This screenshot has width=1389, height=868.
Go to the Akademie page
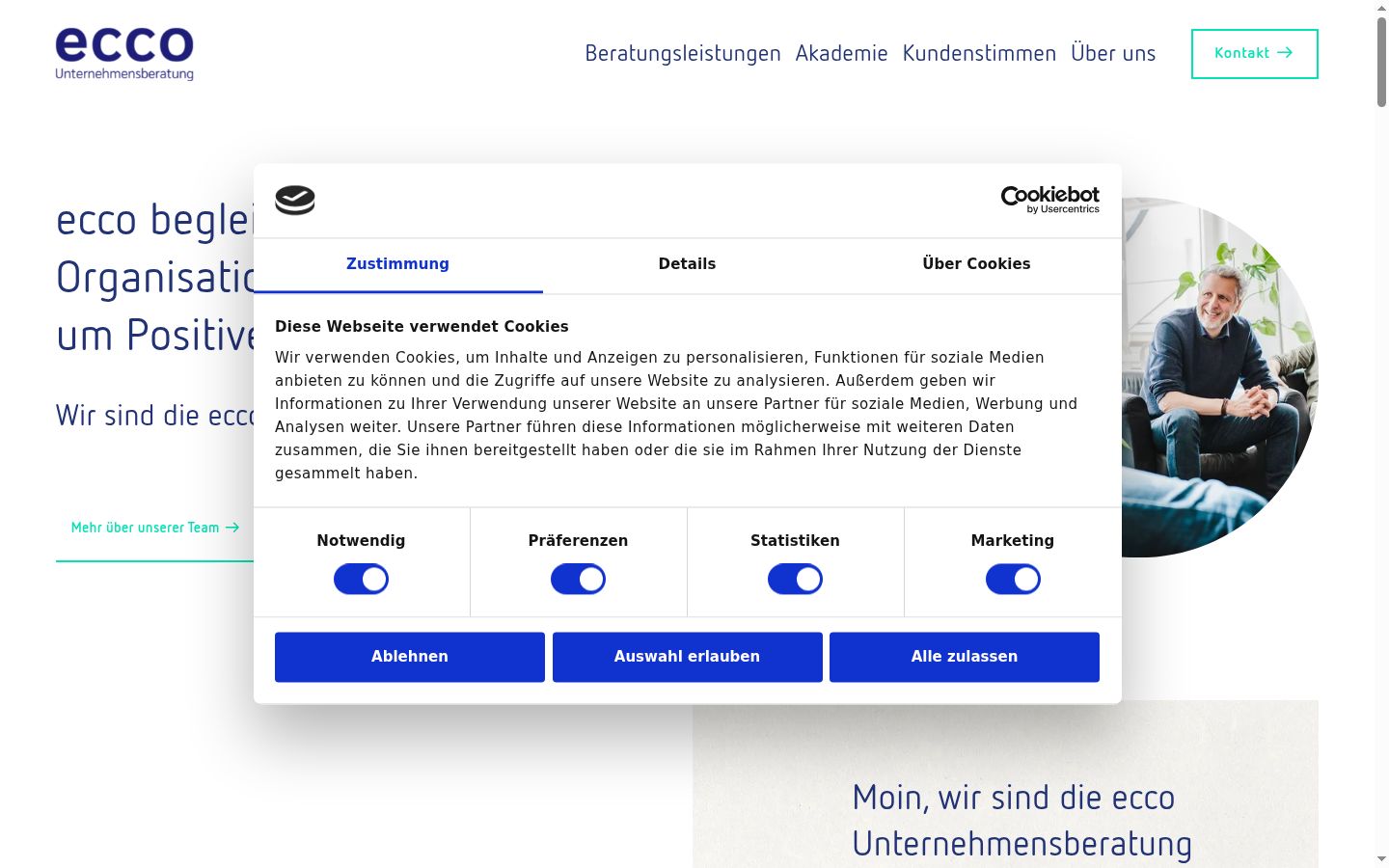click(x=842, y=54)
